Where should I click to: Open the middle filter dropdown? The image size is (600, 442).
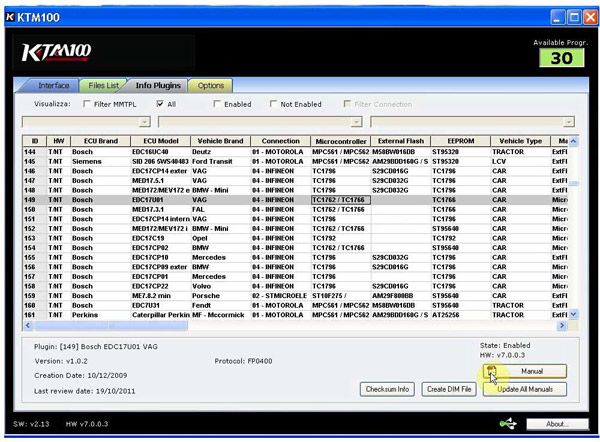(x=356, y=122)
